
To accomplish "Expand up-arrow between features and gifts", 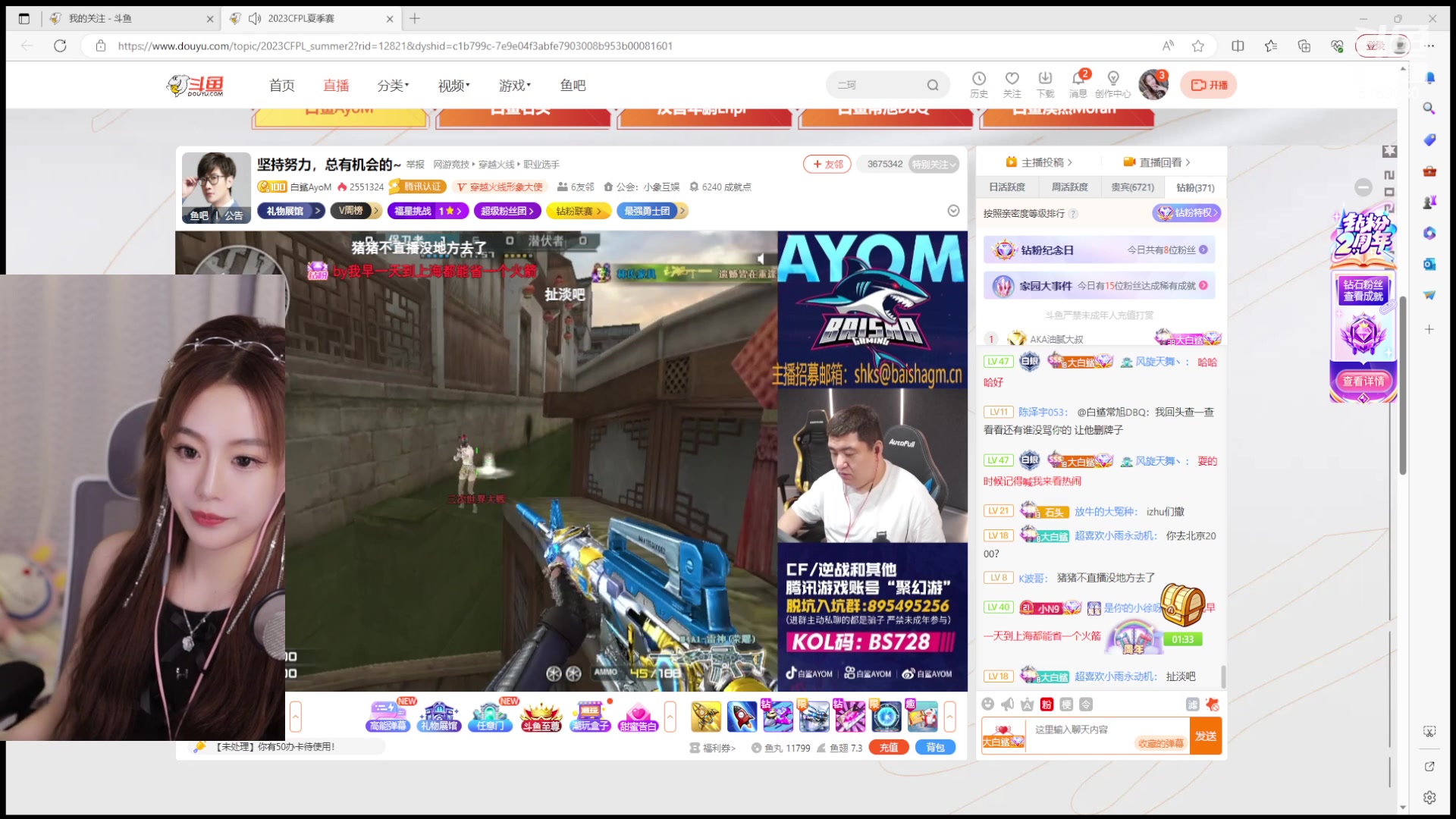I will click(x=670, y=717).
